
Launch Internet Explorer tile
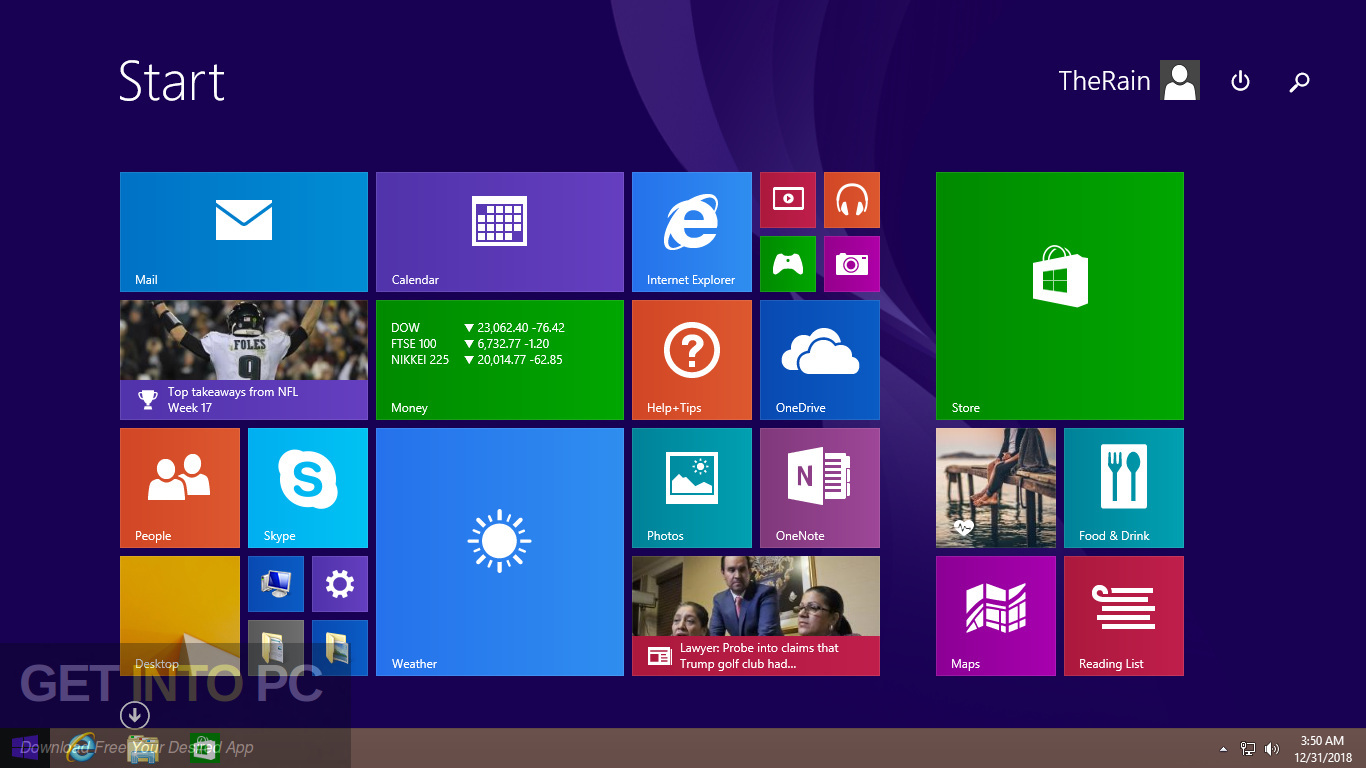[692, 232]
